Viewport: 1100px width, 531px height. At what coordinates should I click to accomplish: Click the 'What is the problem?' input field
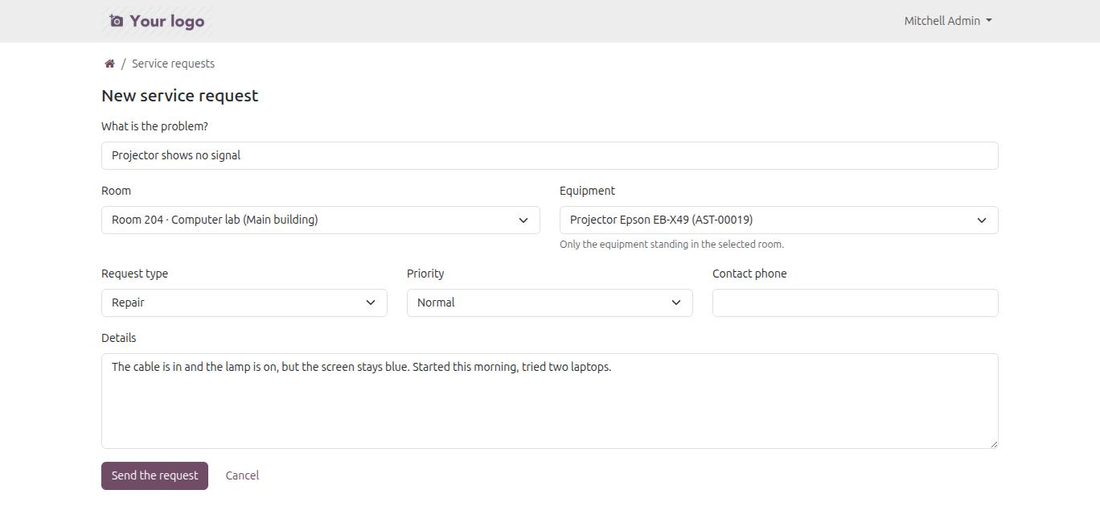(549, 156)
